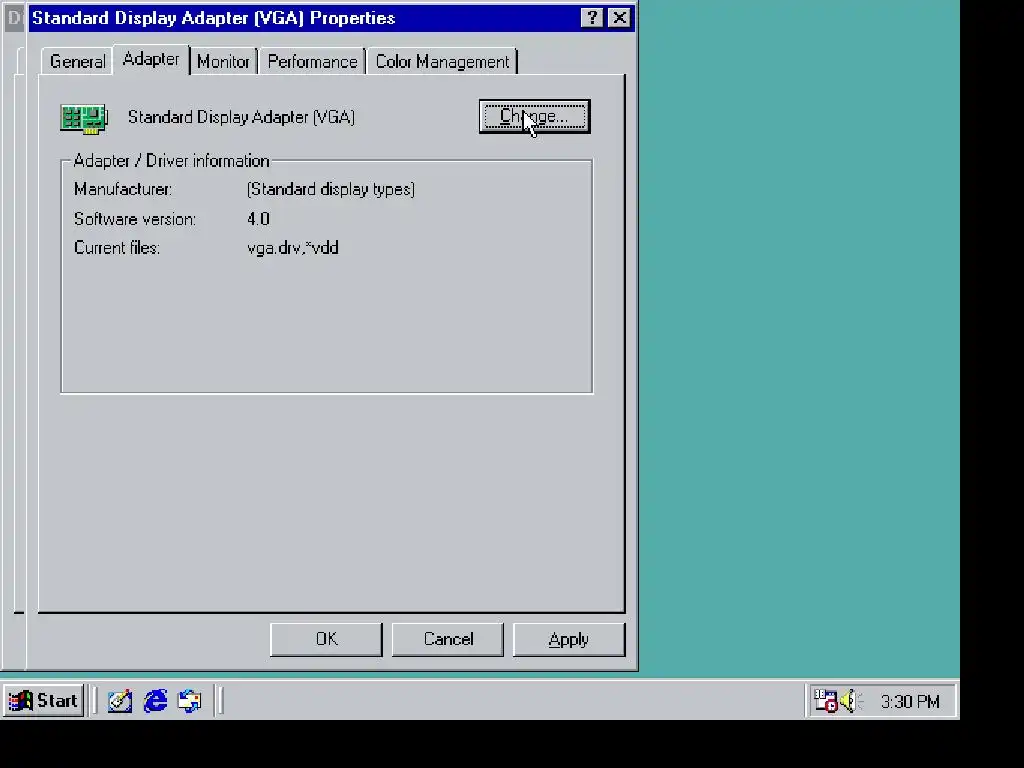Click the 'Standard Display Adapter (VGA)' name label
The width and height of the screenshot is (1024, 768).
[x=241, y=117]
